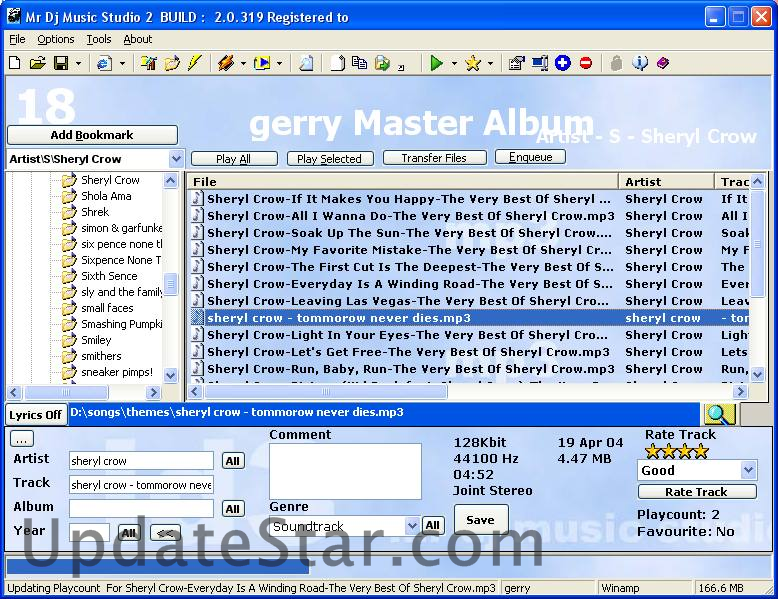Click the playback progress bar at the bottom
The height and width of the screenshot is (599, 778).
coord(389,566)
